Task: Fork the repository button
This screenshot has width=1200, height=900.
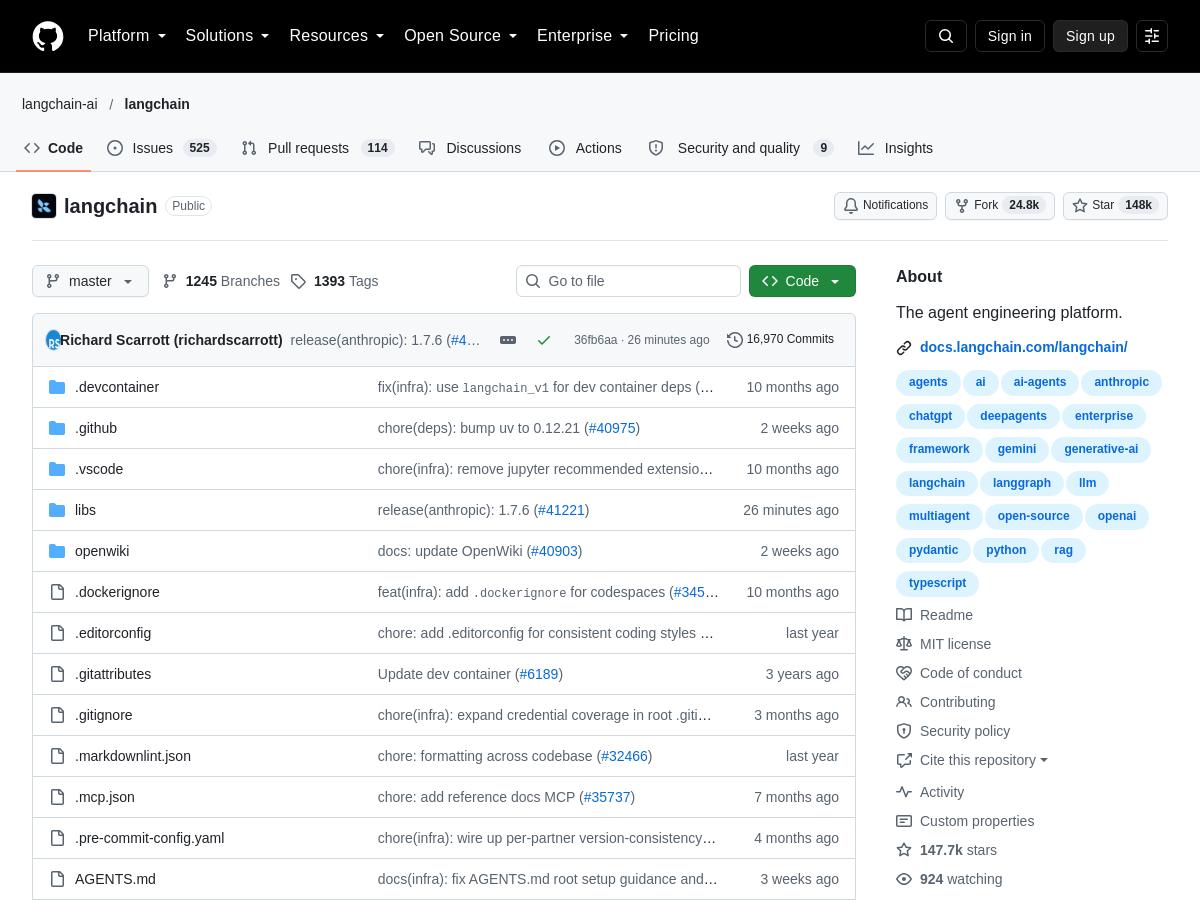Action: coord(999,206)
